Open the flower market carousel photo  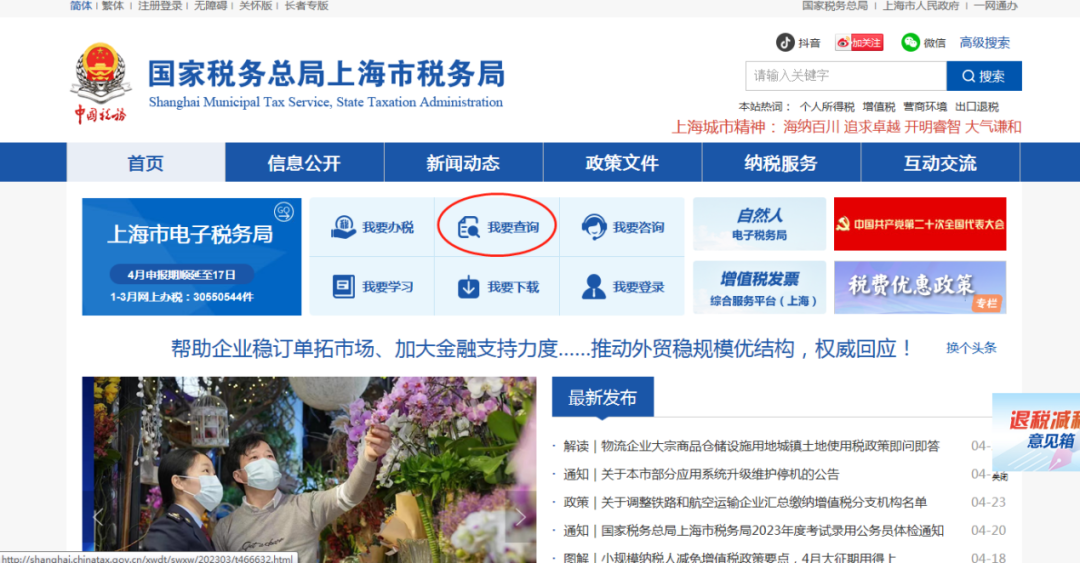(x=309, y=469)
